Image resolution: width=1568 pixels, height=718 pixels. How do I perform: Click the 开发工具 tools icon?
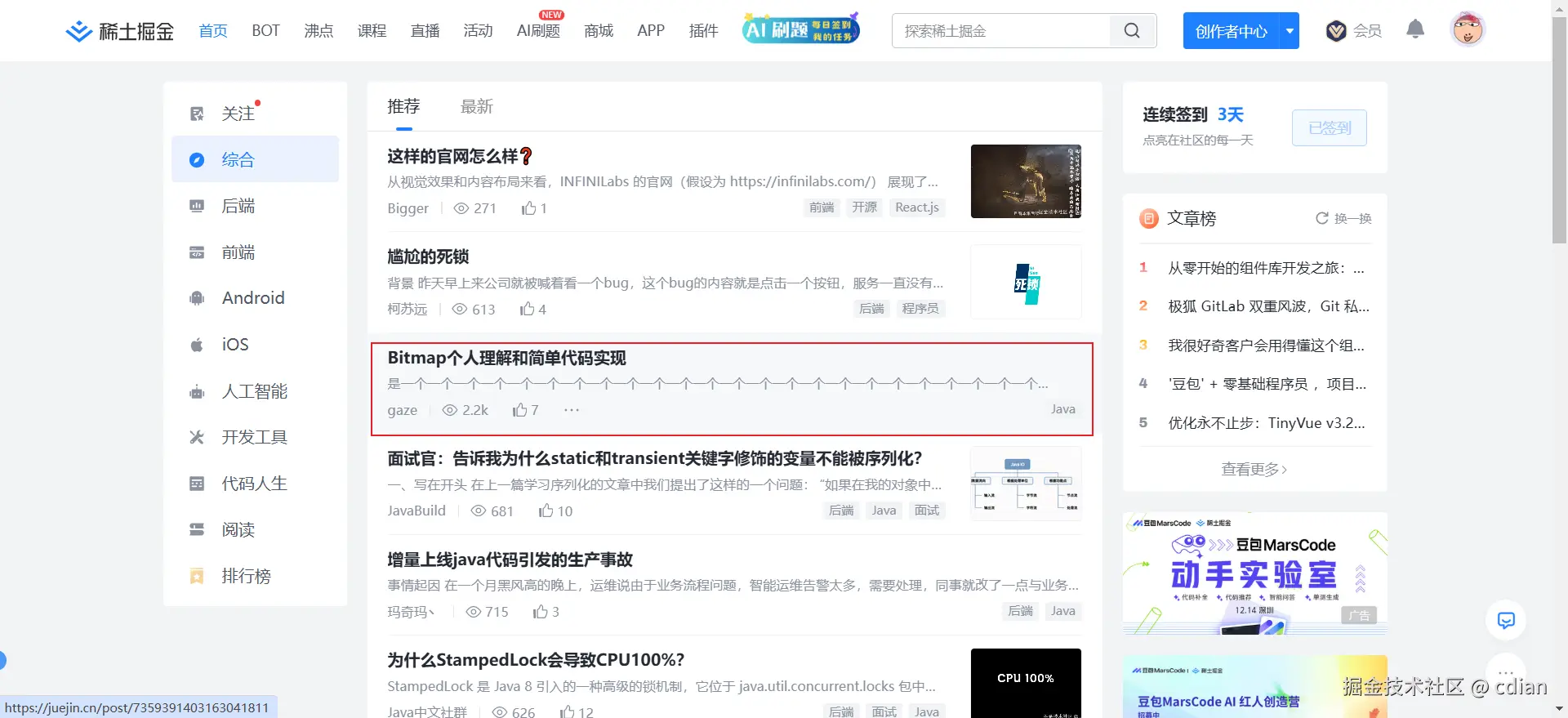[x=197, y=437]
